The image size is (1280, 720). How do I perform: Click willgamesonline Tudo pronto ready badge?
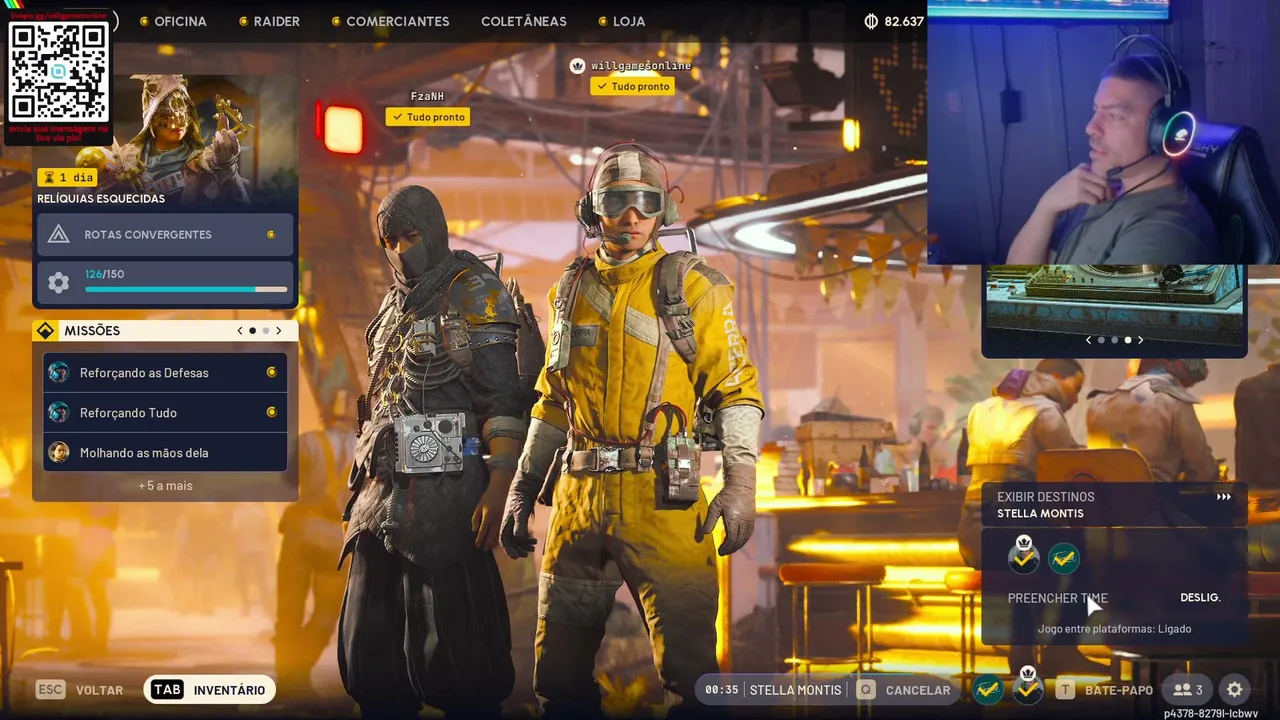632,86
